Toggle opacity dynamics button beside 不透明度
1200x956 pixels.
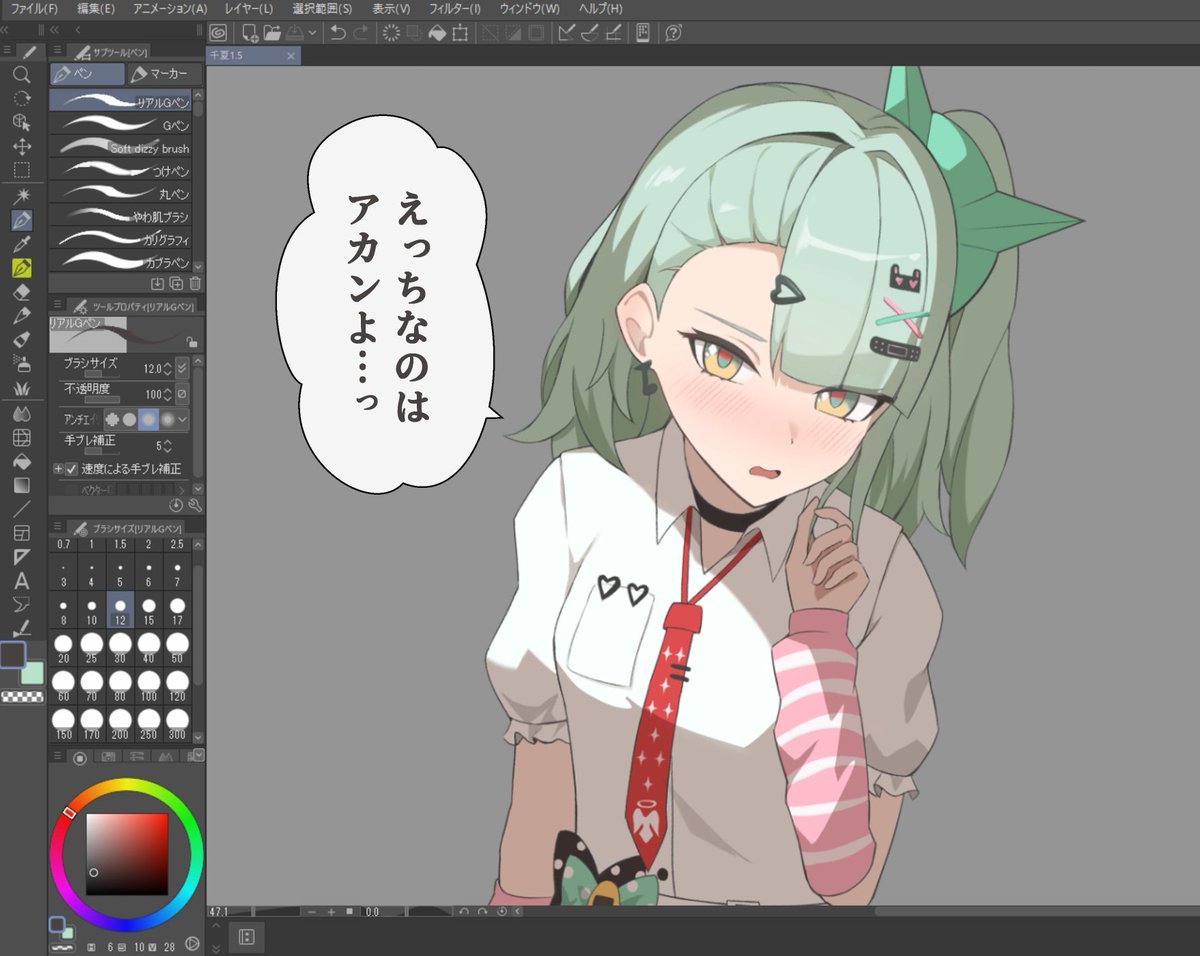[x=182, y=394]
